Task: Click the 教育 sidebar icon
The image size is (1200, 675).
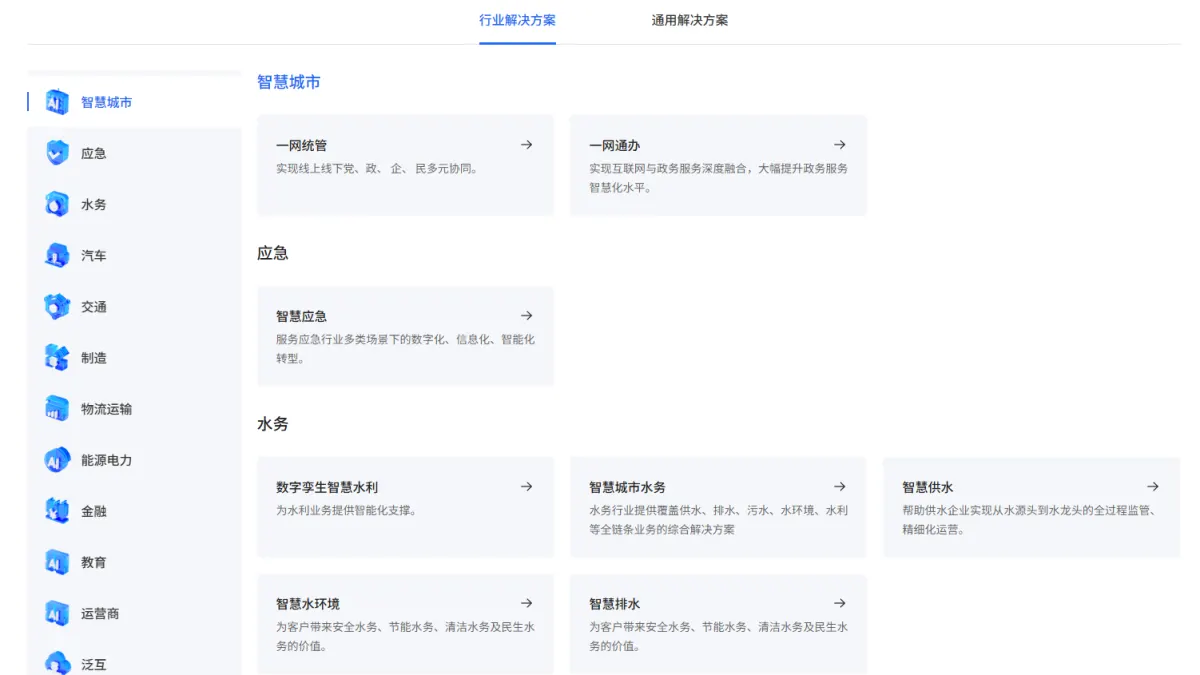Action: 57,562
